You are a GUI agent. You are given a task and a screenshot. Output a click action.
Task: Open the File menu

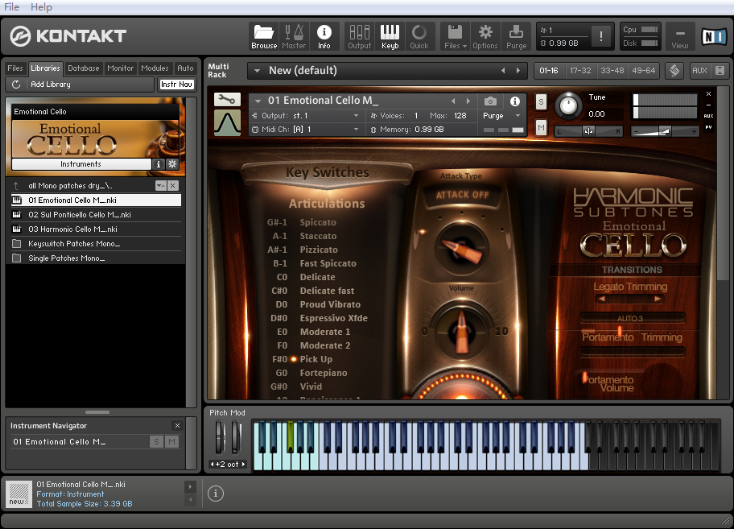point(12,7)
